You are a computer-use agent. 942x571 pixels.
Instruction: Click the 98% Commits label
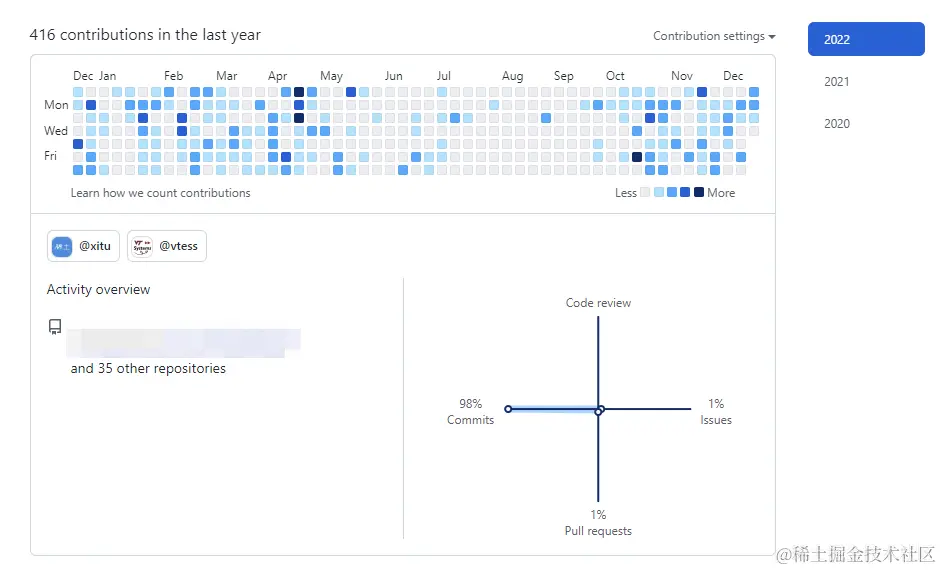(x=470, y=412)
